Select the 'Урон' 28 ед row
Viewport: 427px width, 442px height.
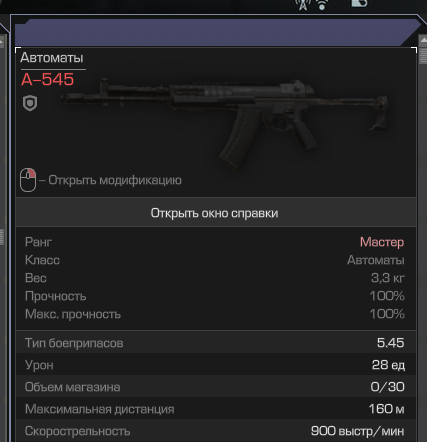(x=216, y=365)
